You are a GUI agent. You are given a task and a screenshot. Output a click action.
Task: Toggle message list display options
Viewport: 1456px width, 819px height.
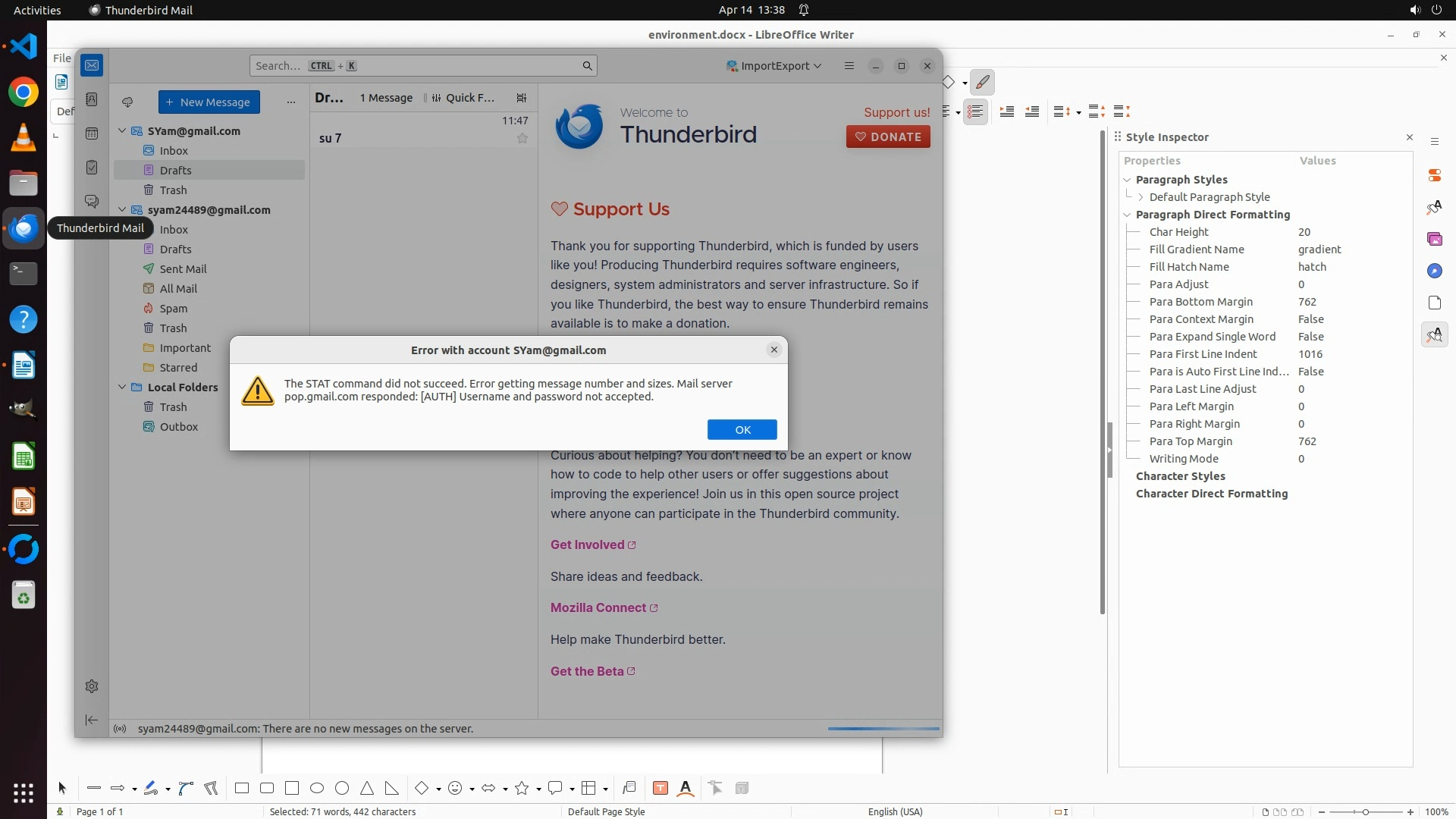coord(522,98)
